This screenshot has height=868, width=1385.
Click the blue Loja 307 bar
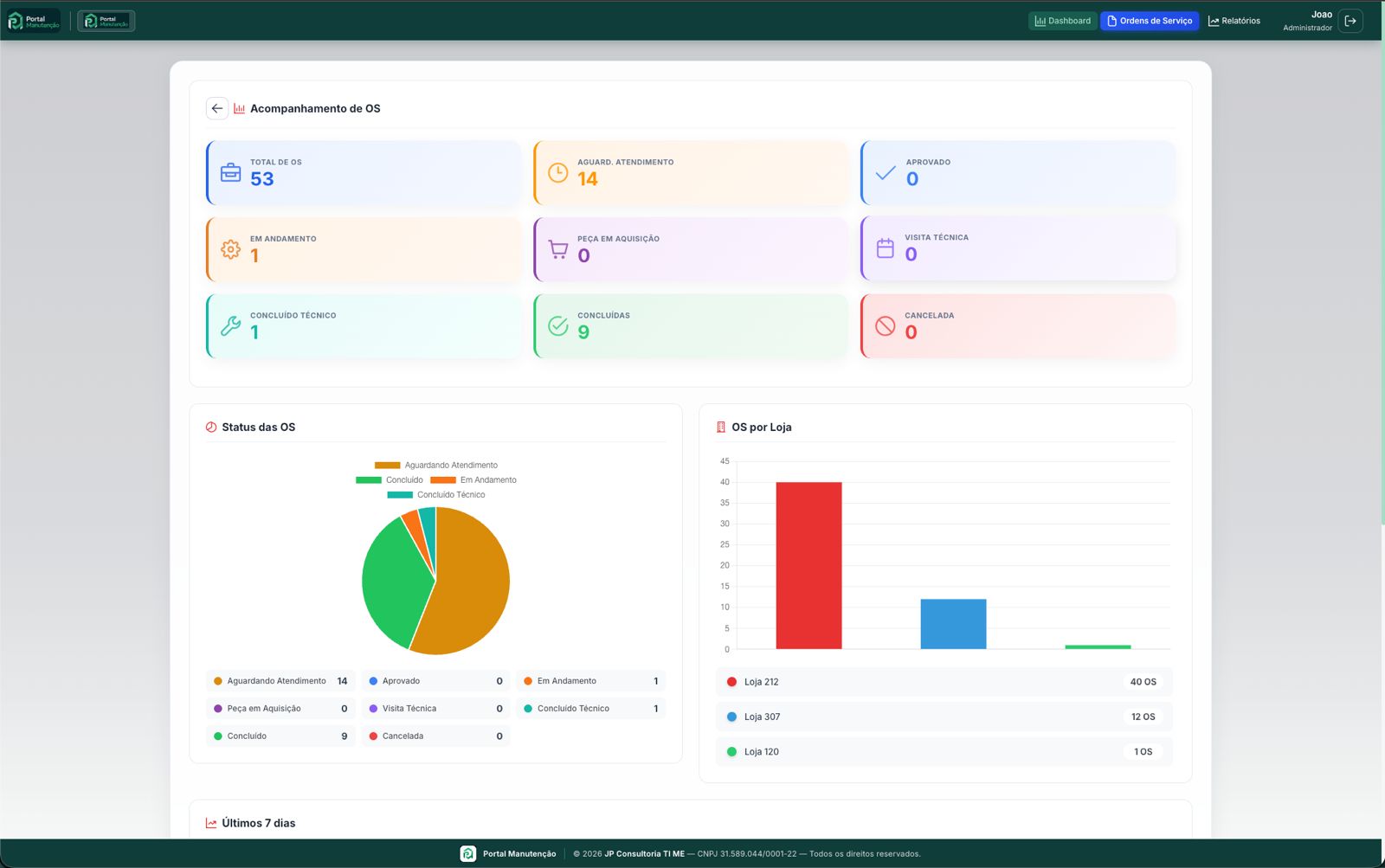click(953, 624)
